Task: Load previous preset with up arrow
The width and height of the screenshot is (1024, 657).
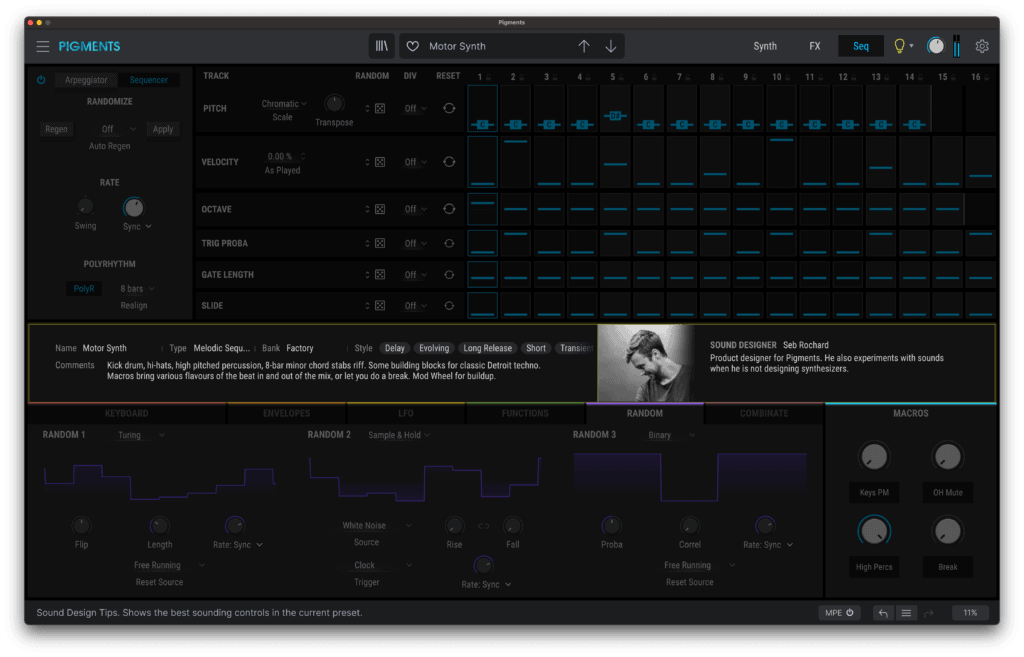Action: pos(584,46)
